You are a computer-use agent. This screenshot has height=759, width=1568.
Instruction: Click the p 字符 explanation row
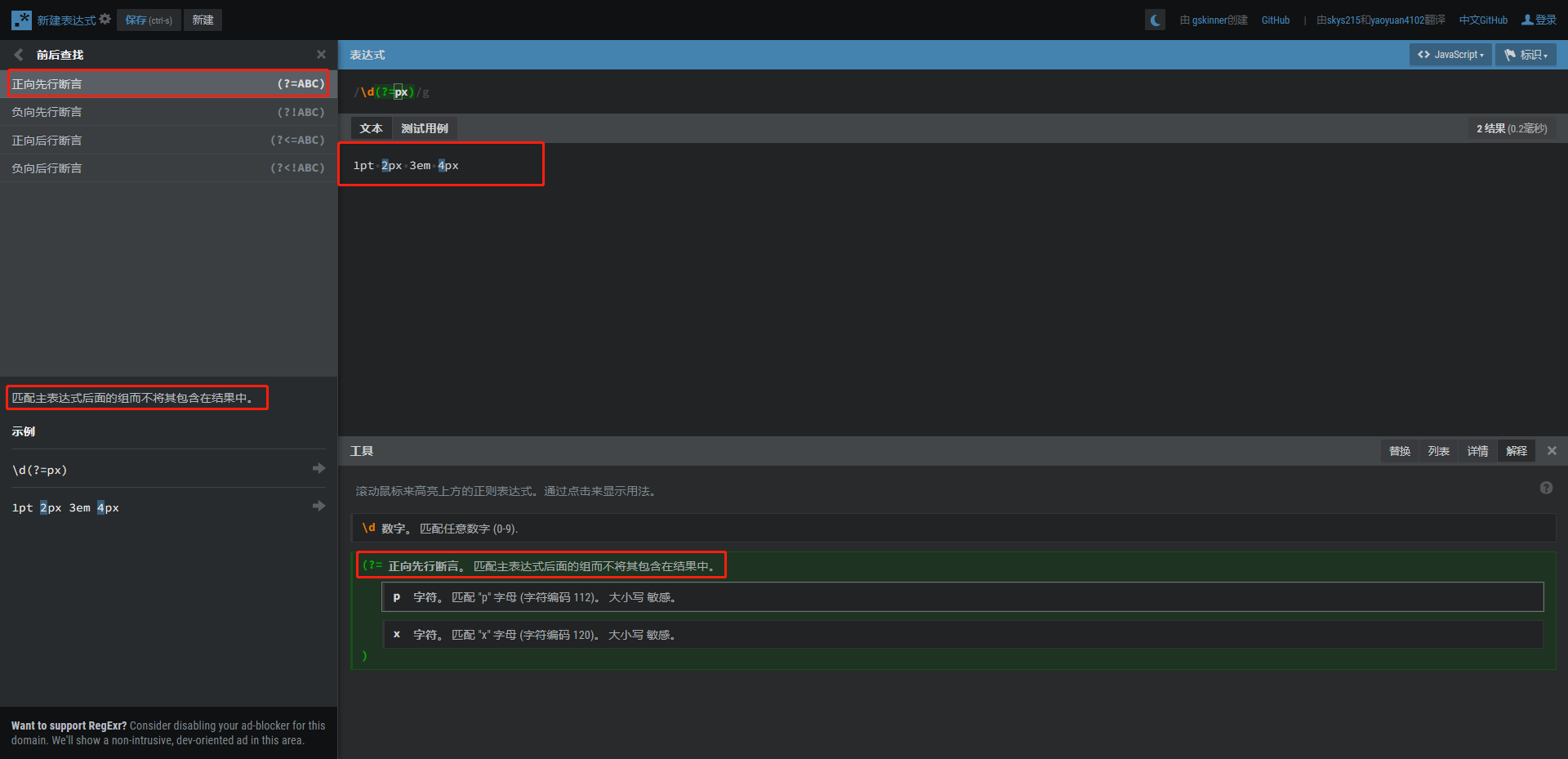[x=962, y=597]
